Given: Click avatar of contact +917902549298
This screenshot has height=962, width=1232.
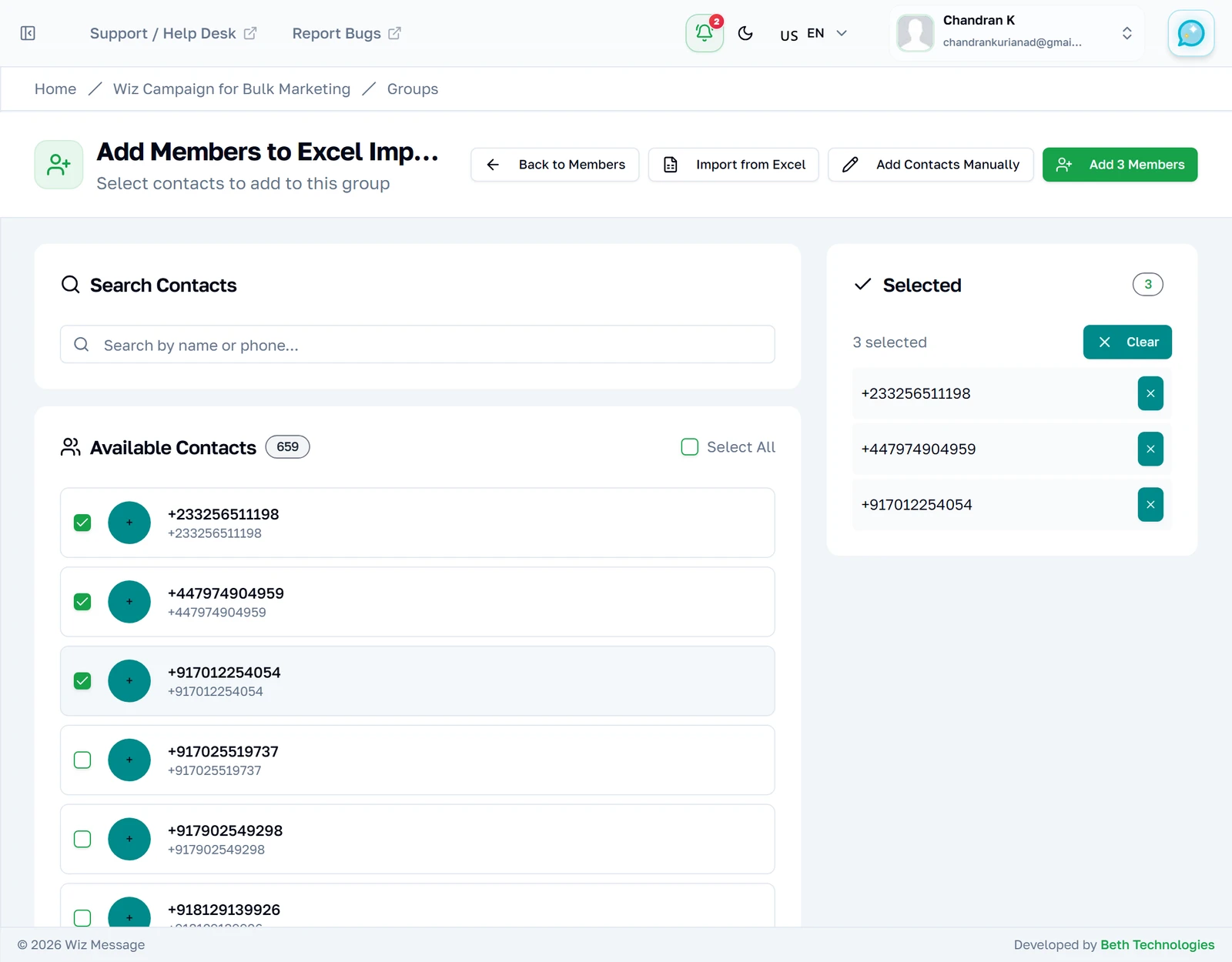Looking at the screenshot, I should 129,839.
